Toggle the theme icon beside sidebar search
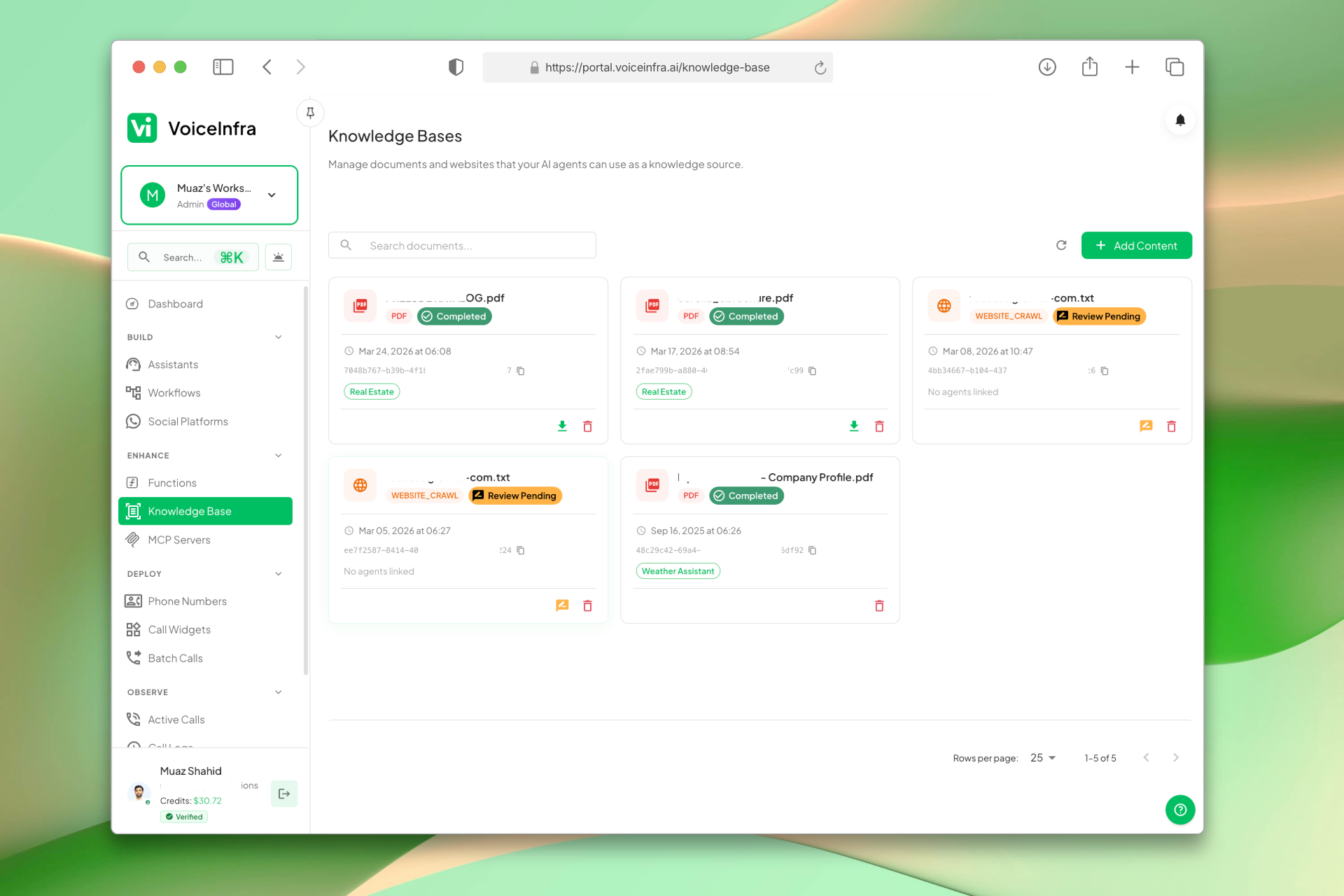 [279, 257]
